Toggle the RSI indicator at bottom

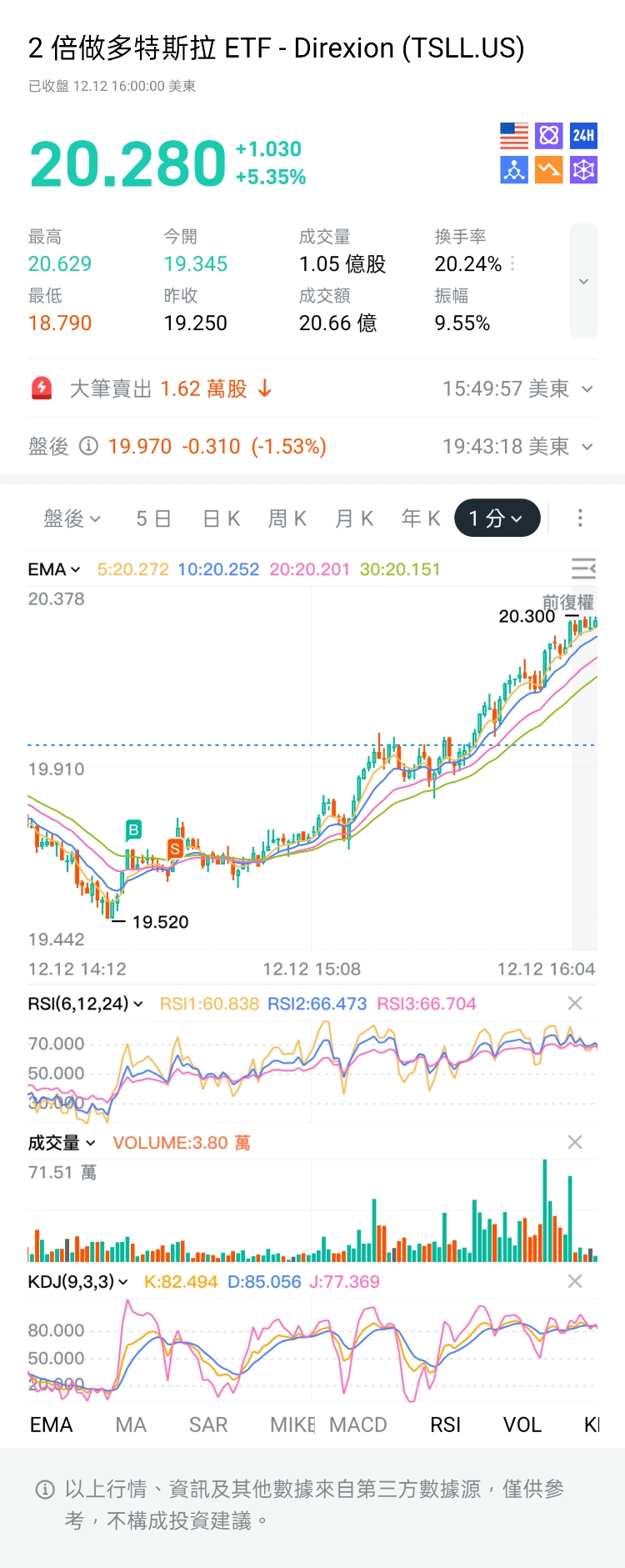coord(446,1425)
